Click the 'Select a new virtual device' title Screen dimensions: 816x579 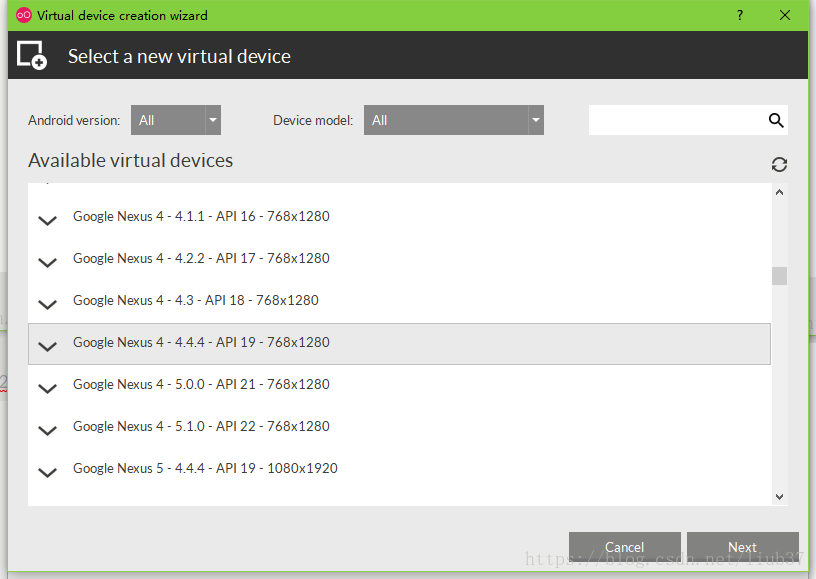click(179, 56)
